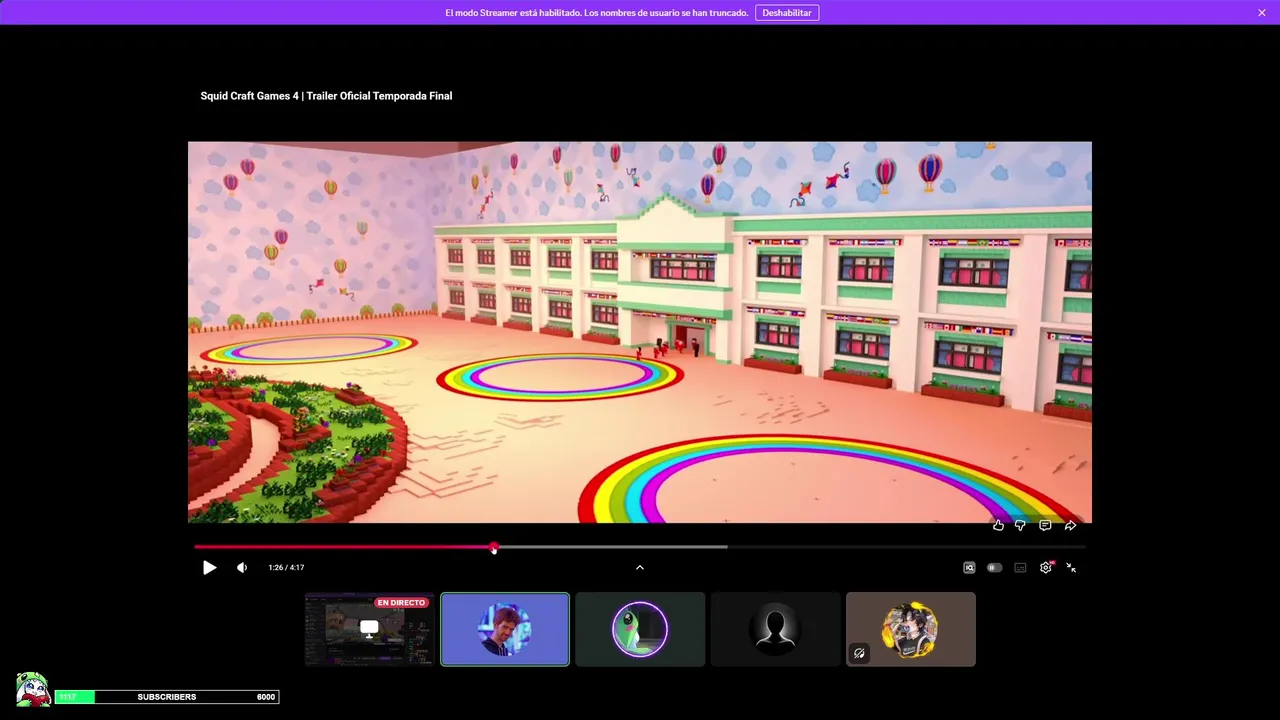Toggle the autoplay switch
The height and width of the screenshot is (720, 1280).
[994, 567]
